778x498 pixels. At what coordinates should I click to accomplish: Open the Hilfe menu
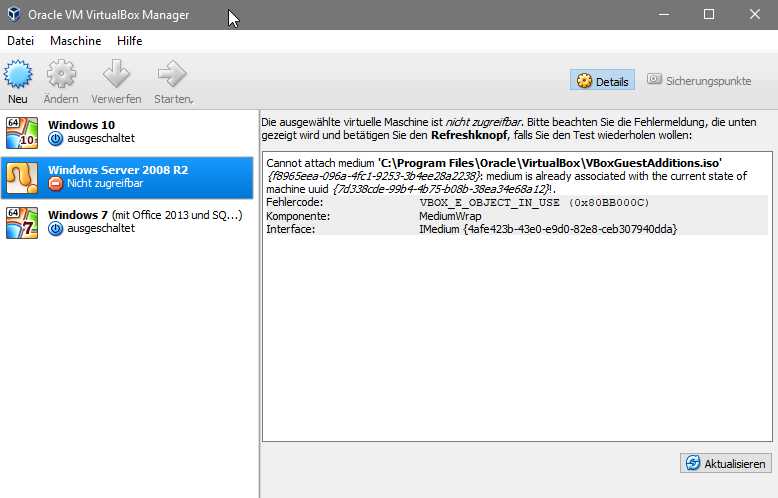(x=130, y=41)
